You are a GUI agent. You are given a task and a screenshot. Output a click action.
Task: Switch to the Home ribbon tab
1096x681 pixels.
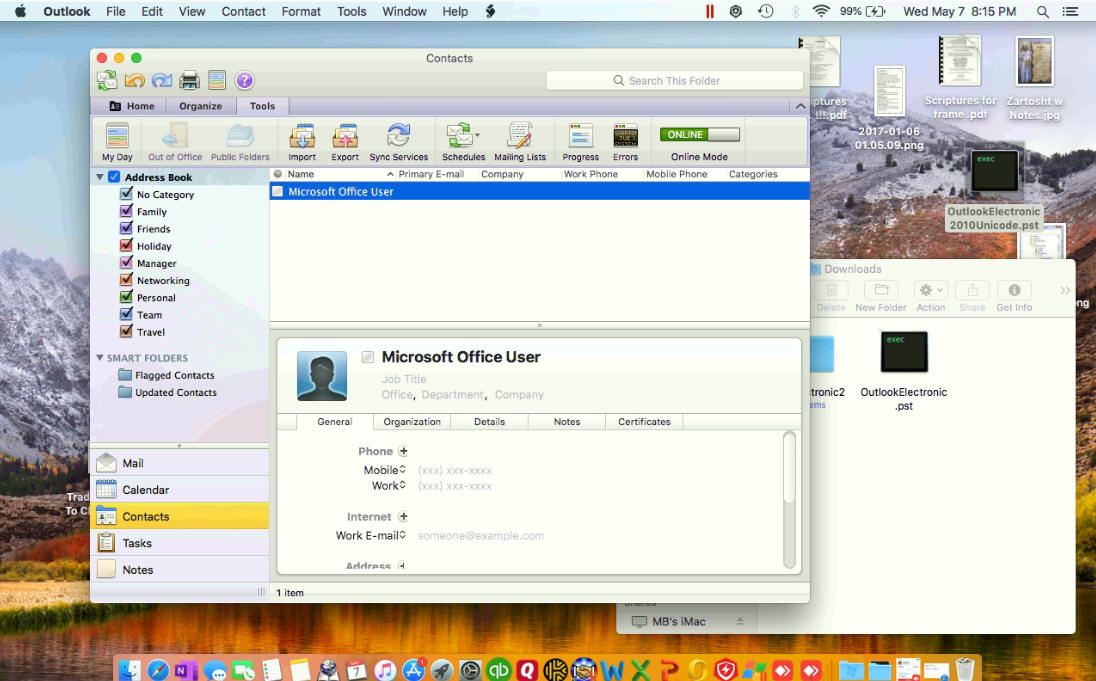132,106
